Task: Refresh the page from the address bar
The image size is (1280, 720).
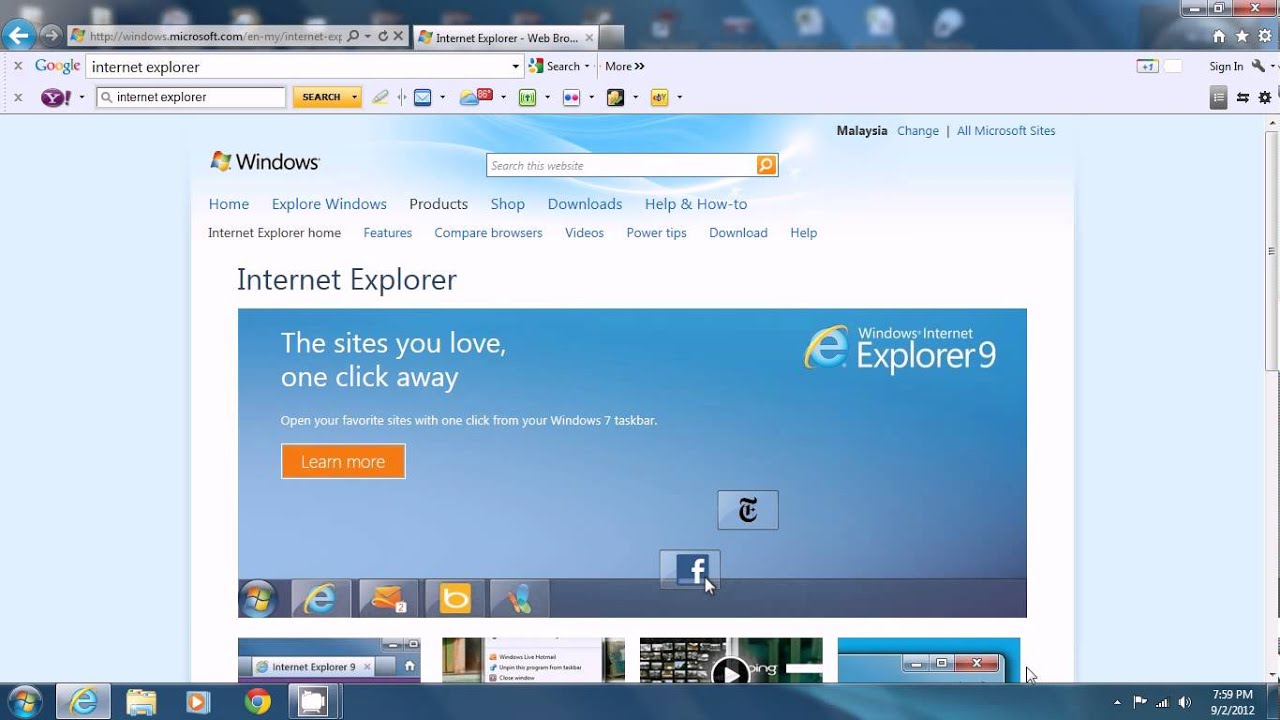Action: (x=383, y=36)
